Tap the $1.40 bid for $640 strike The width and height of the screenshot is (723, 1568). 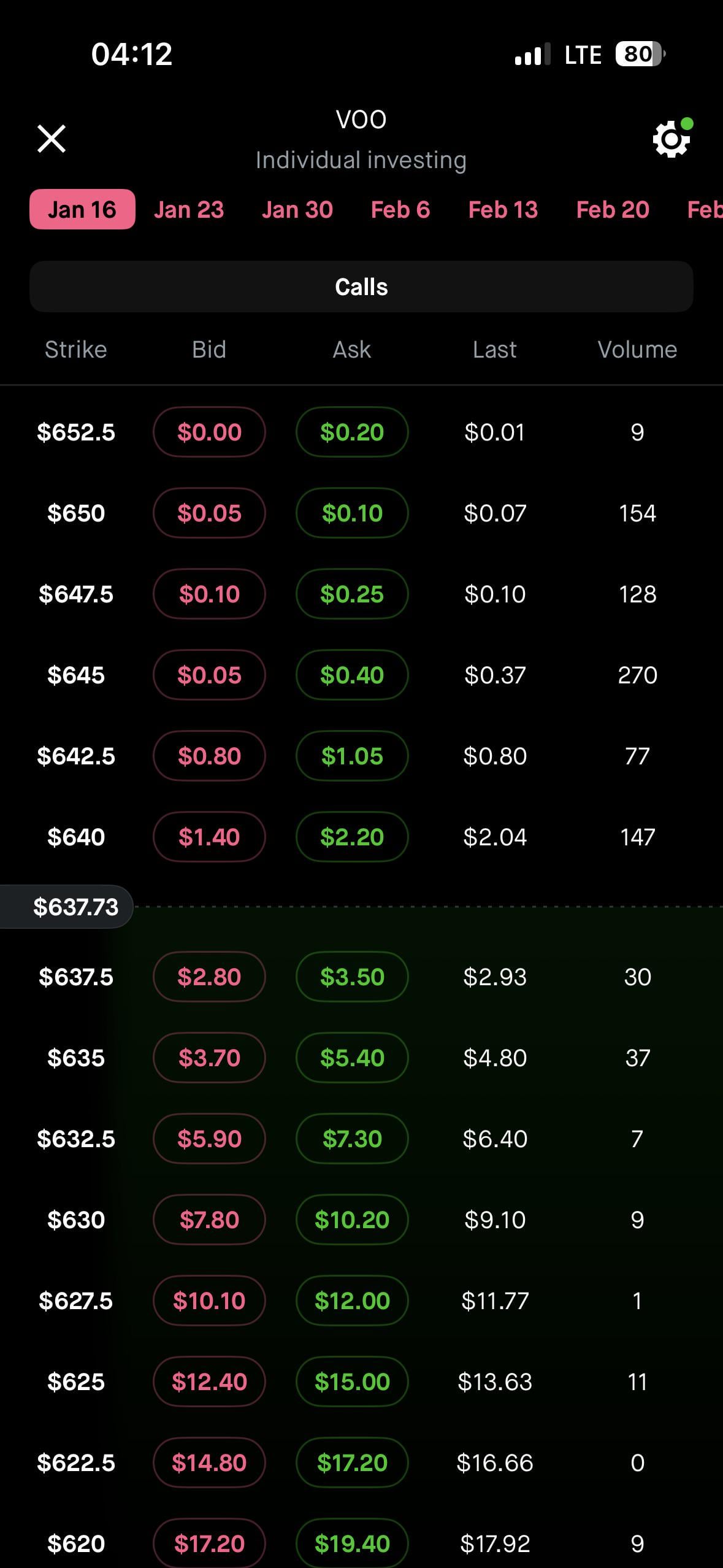tap(209, 837)
